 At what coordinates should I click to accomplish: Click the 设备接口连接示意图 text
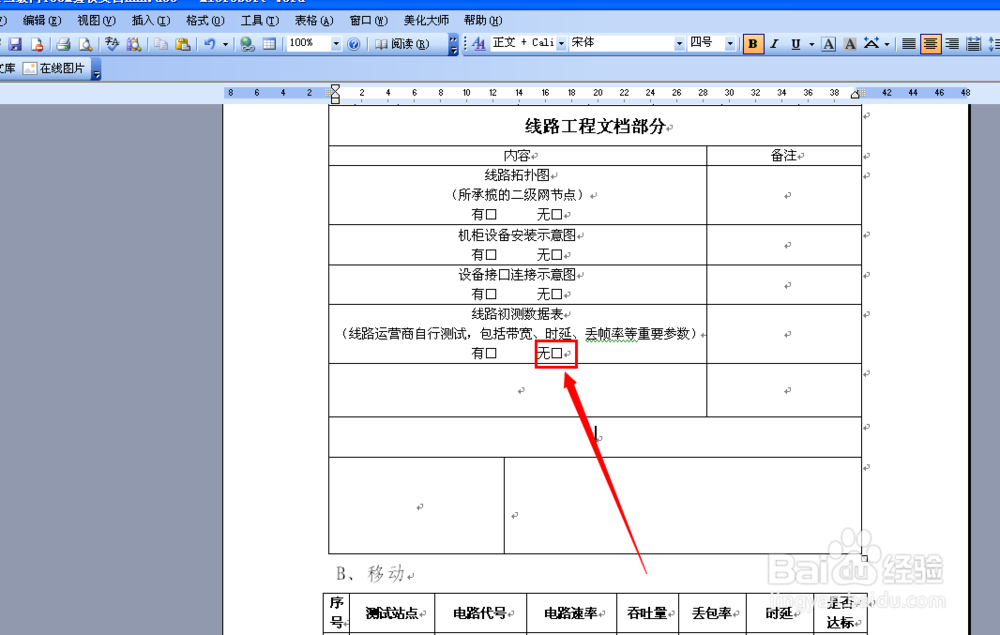517,275
